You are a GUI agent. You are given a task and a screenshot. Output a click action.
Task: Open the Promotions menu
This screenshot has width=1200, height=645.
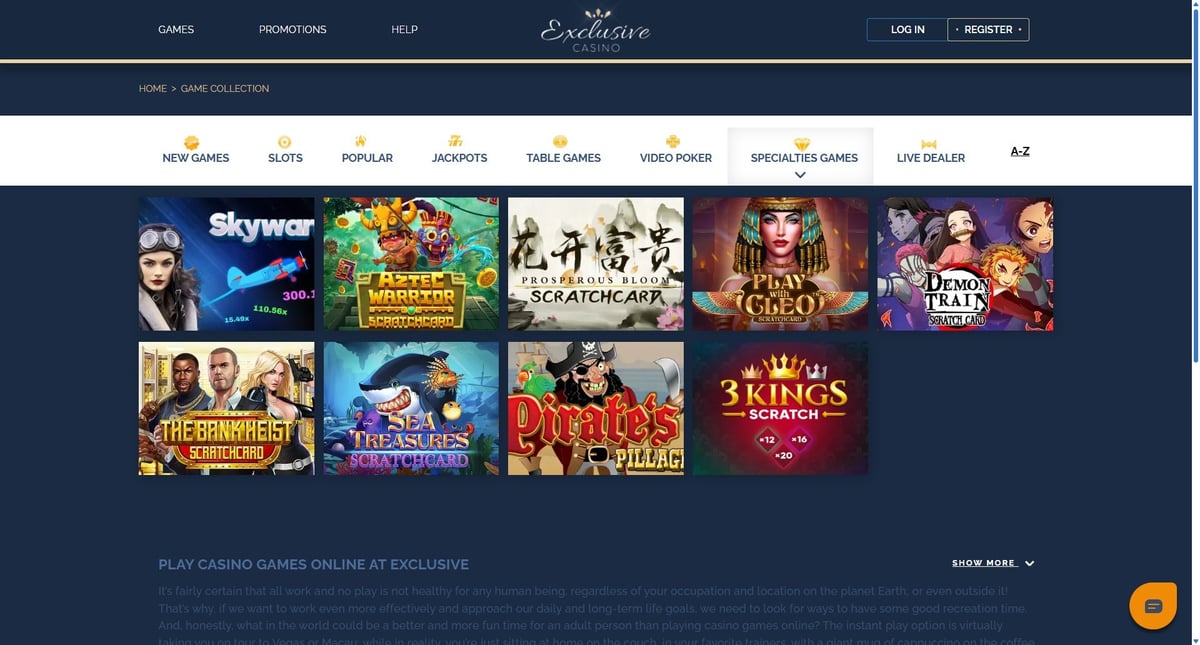coord(293,30)
